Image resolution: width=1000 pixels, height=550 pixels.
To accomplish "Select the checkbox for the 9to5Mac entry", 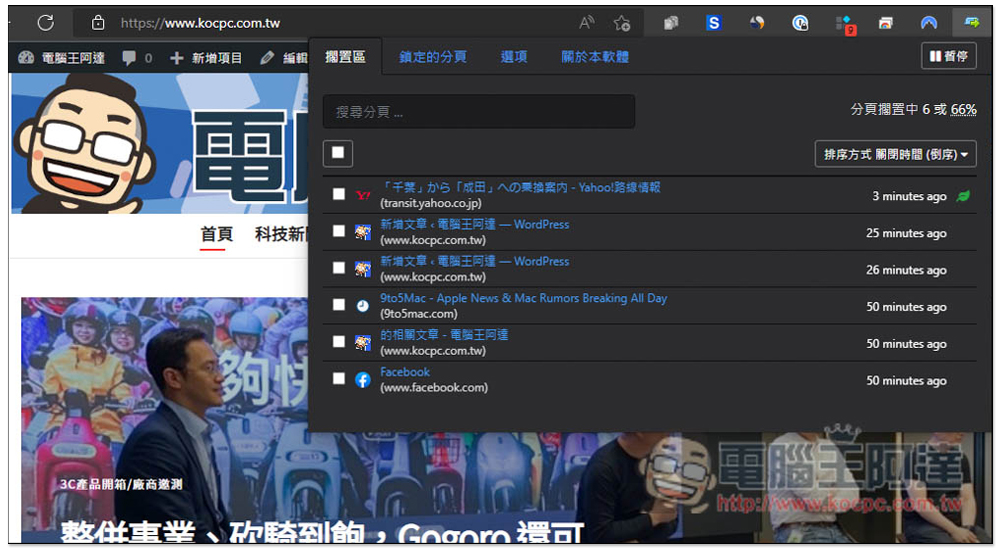I will [x=339, y=305].
